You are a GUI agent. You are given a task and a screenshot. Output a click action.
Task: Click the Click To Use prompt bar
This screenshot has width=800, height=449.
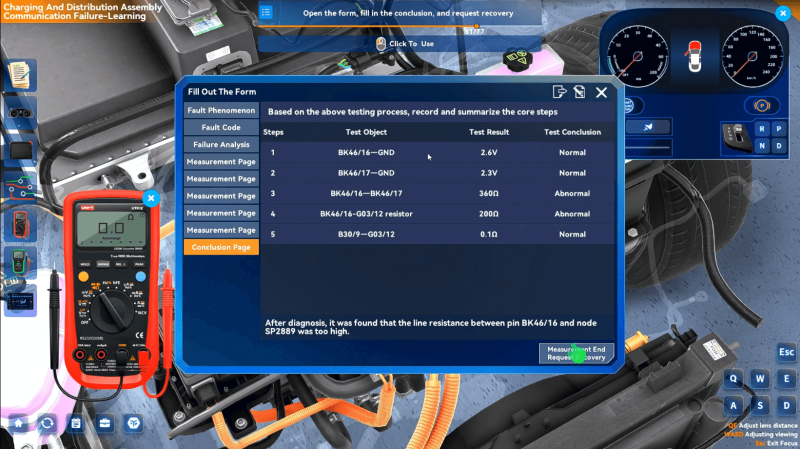[399, 44]
